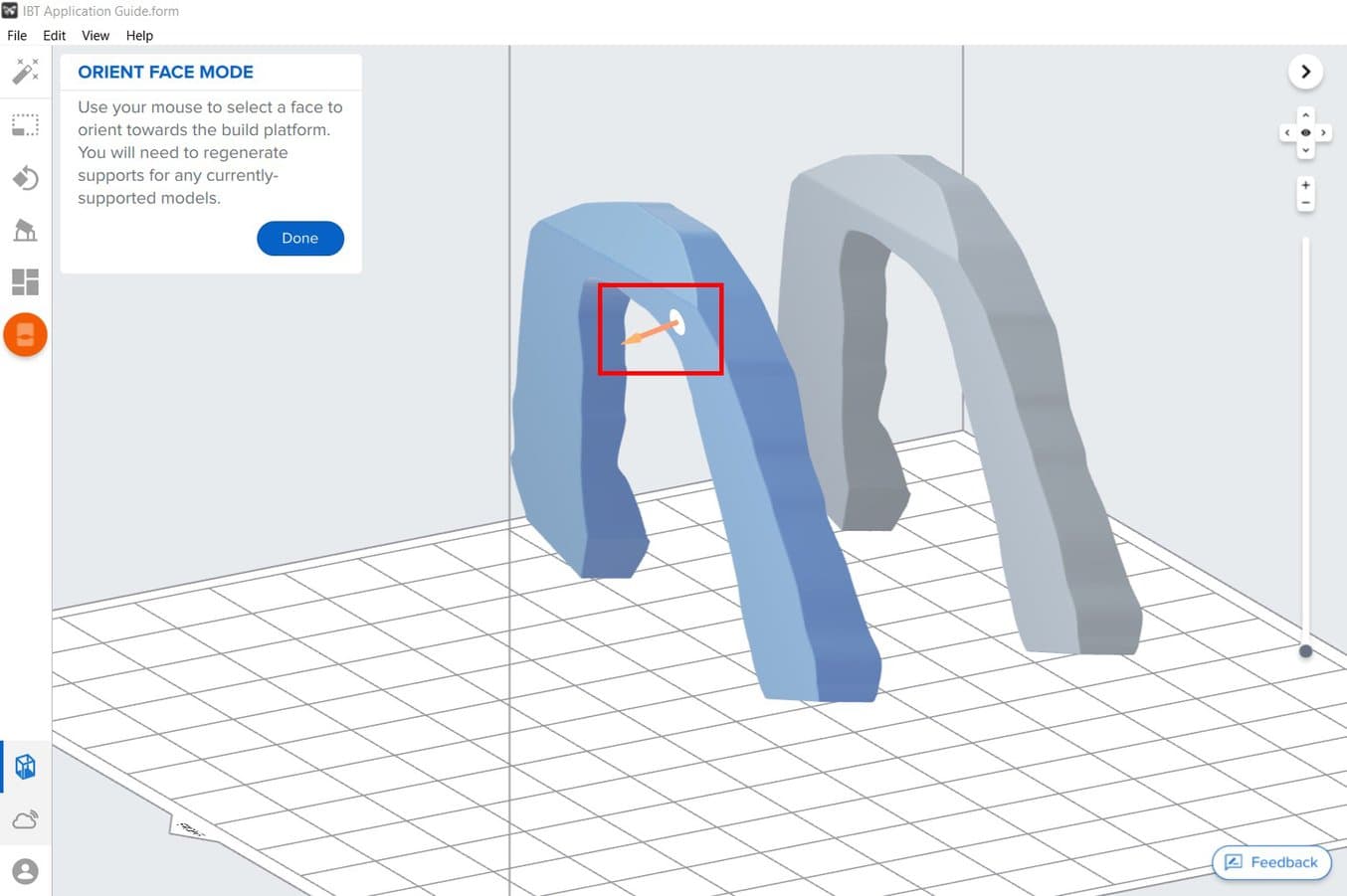Zoom in with the plus button
The height and width of the screenshot is (896, 1347).
pyautogui.click(x=1305, y=185)
